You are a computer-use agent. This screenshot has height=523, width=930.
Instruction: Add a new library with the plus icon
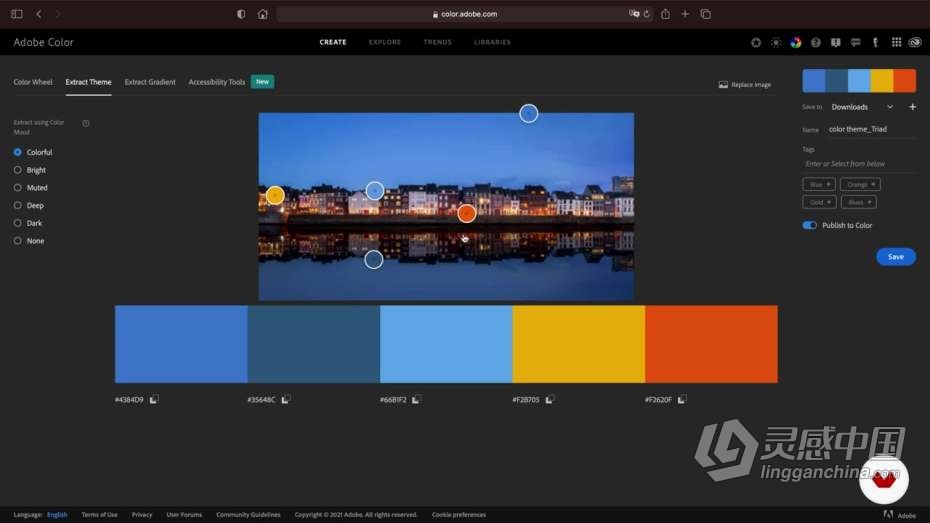coord(912,107)
